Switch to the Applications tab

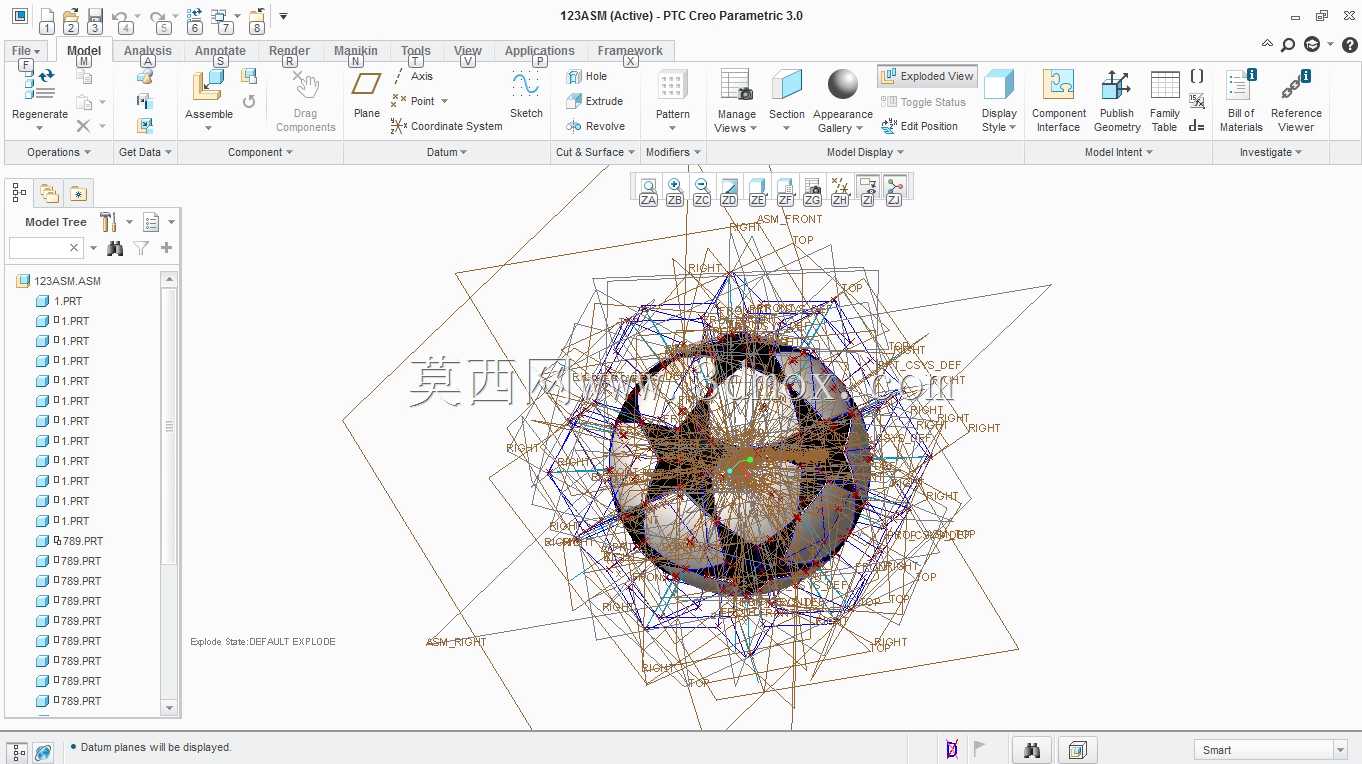[539, 51]
